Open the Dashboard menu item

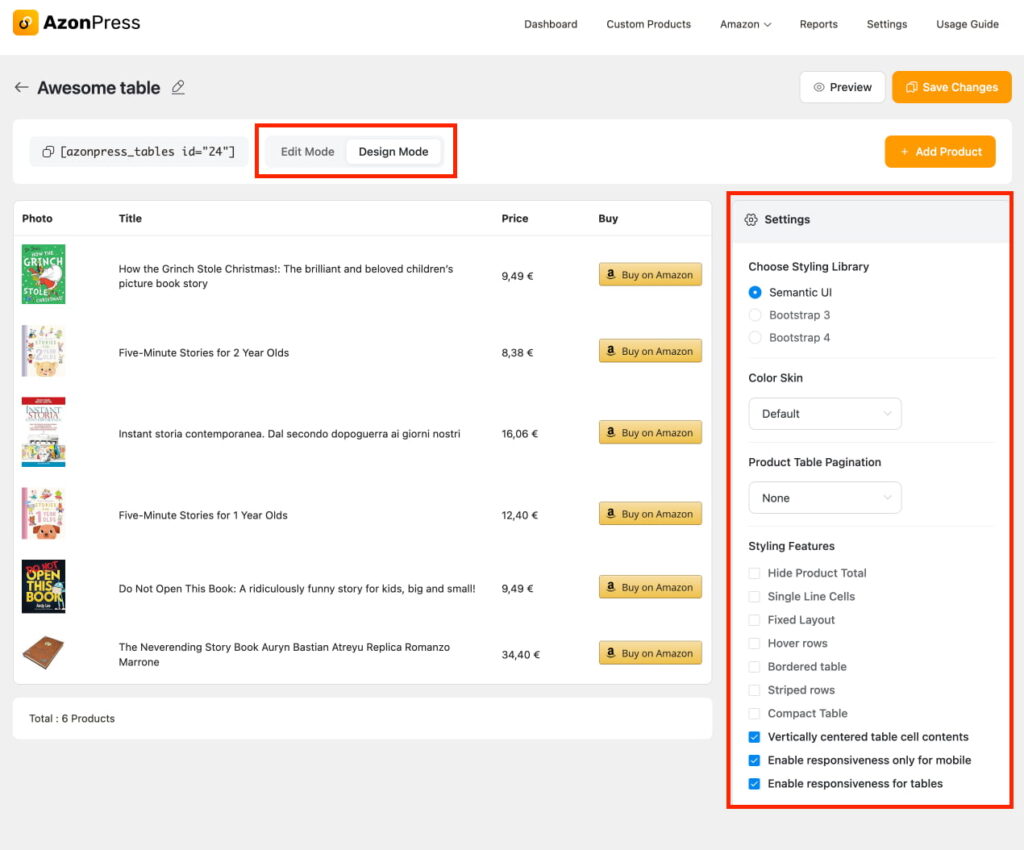click(x=551, y=24)
